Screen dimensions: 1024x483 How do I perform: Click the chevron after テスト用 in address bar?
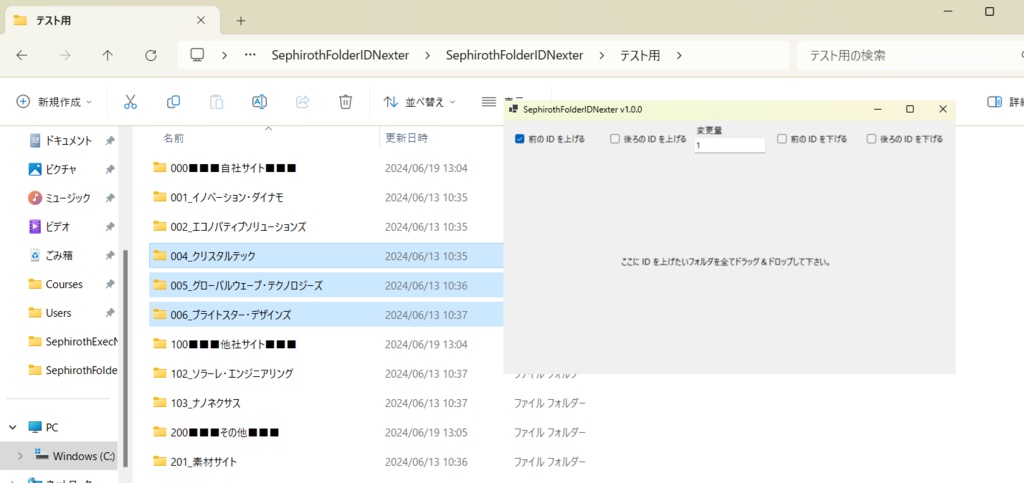coord(679,55)
